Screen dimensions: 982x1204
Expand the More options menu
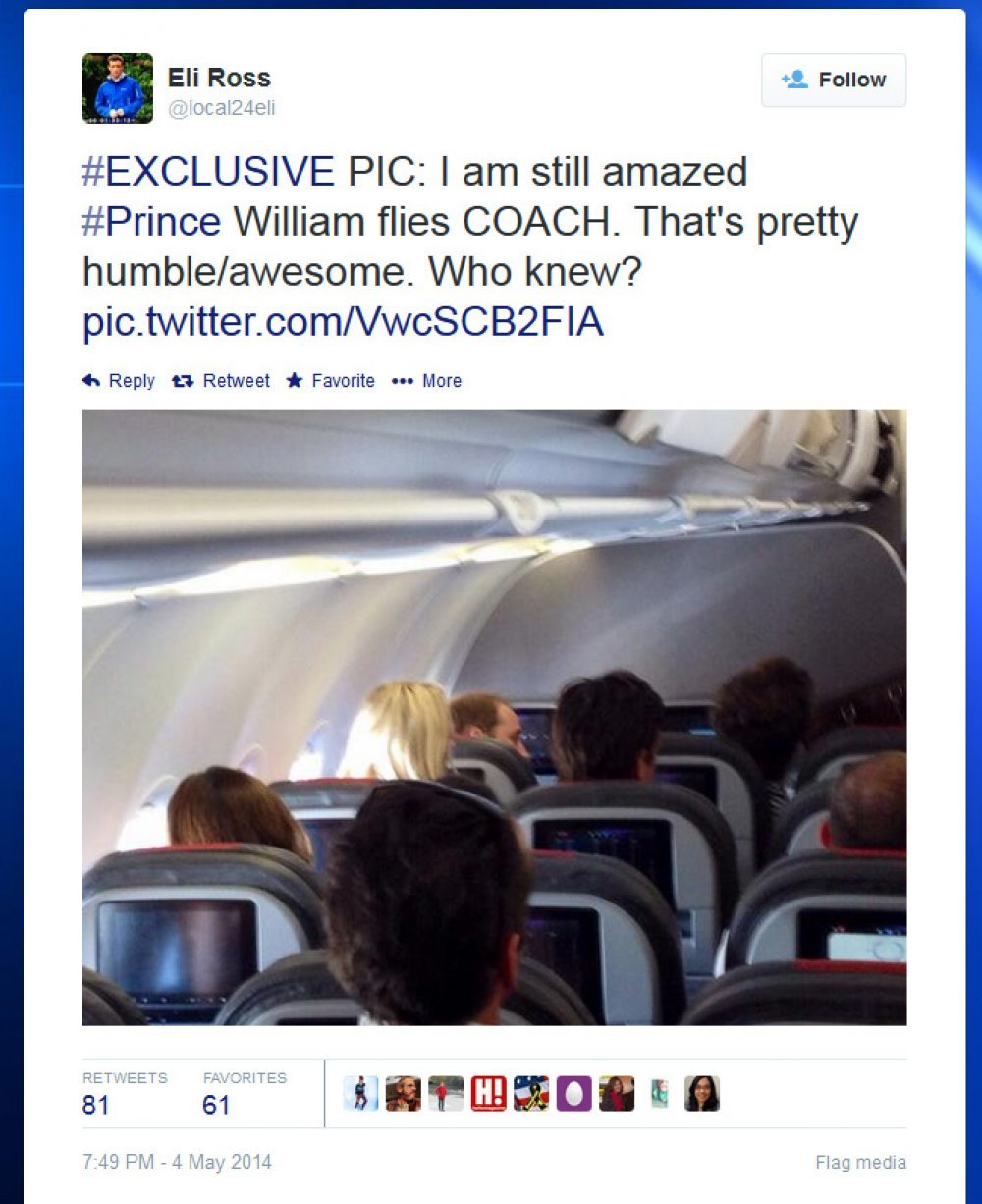click(x=426, y=381)
